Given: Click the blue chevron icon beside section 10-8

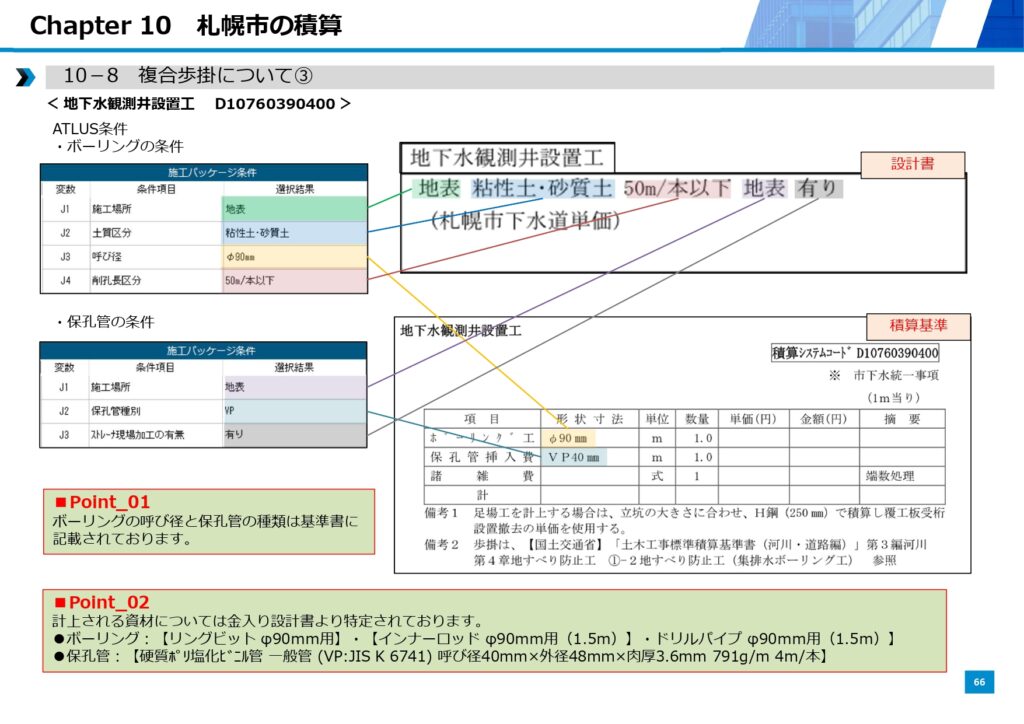Looking at the screenshot, I should pos(25,77).
